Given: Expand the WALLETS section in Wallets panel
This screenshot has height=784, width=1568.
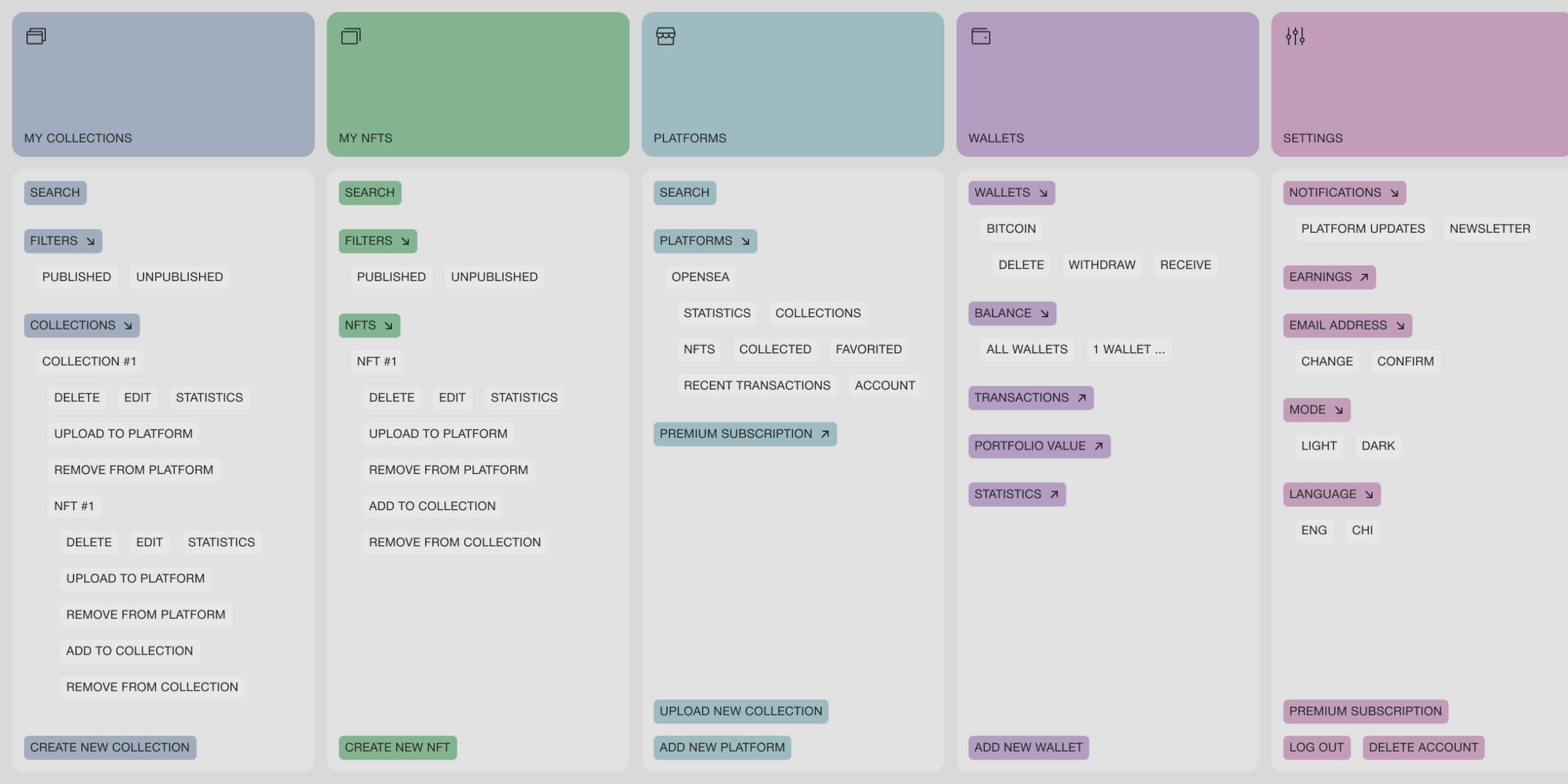Looking at the screenshot, I should 1011,192.
